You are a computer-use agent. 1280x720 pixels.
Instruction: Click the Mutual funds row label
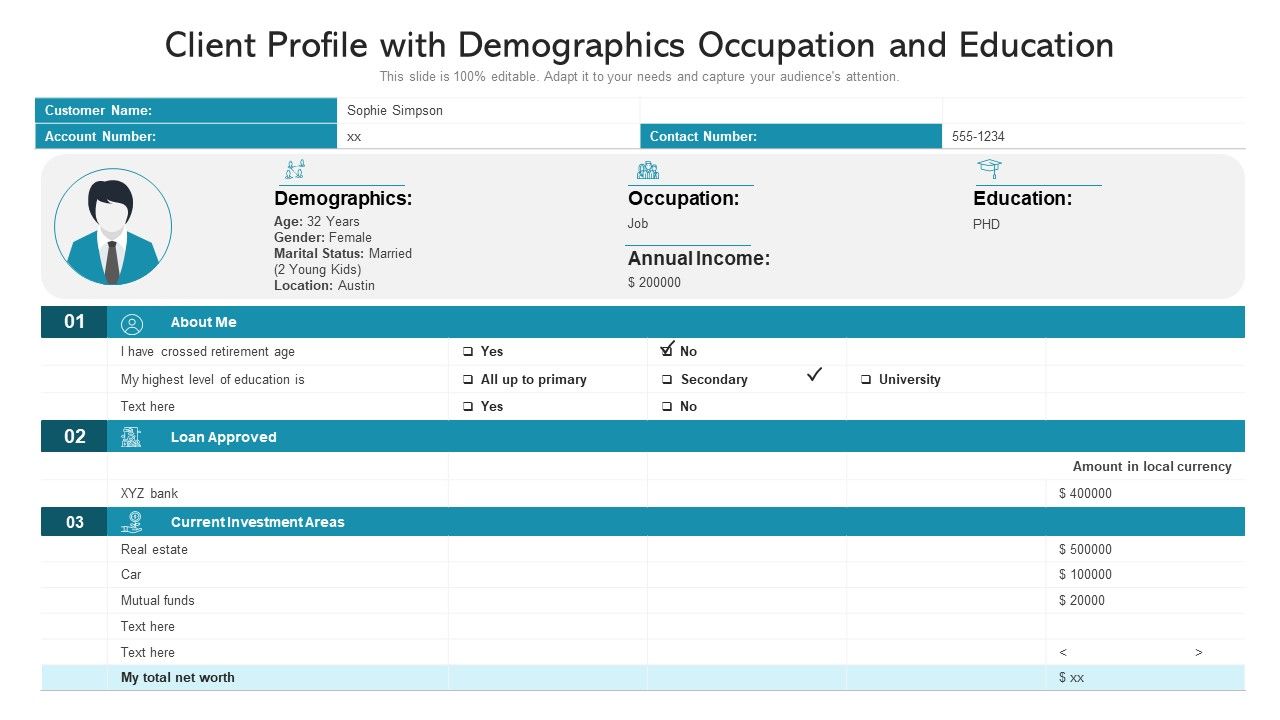(158, 601)
